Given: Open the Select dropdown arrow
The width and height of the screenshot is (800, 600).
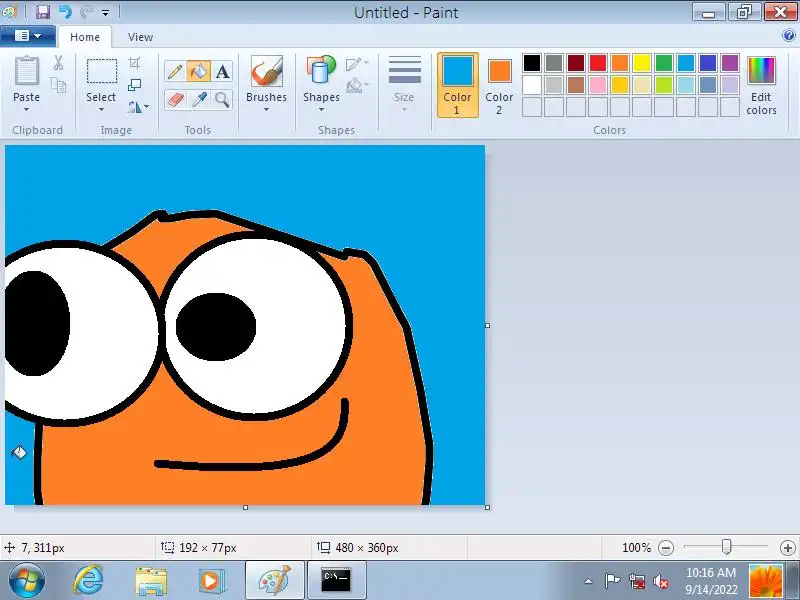Looking at the screenshot, I should [101, 109].
